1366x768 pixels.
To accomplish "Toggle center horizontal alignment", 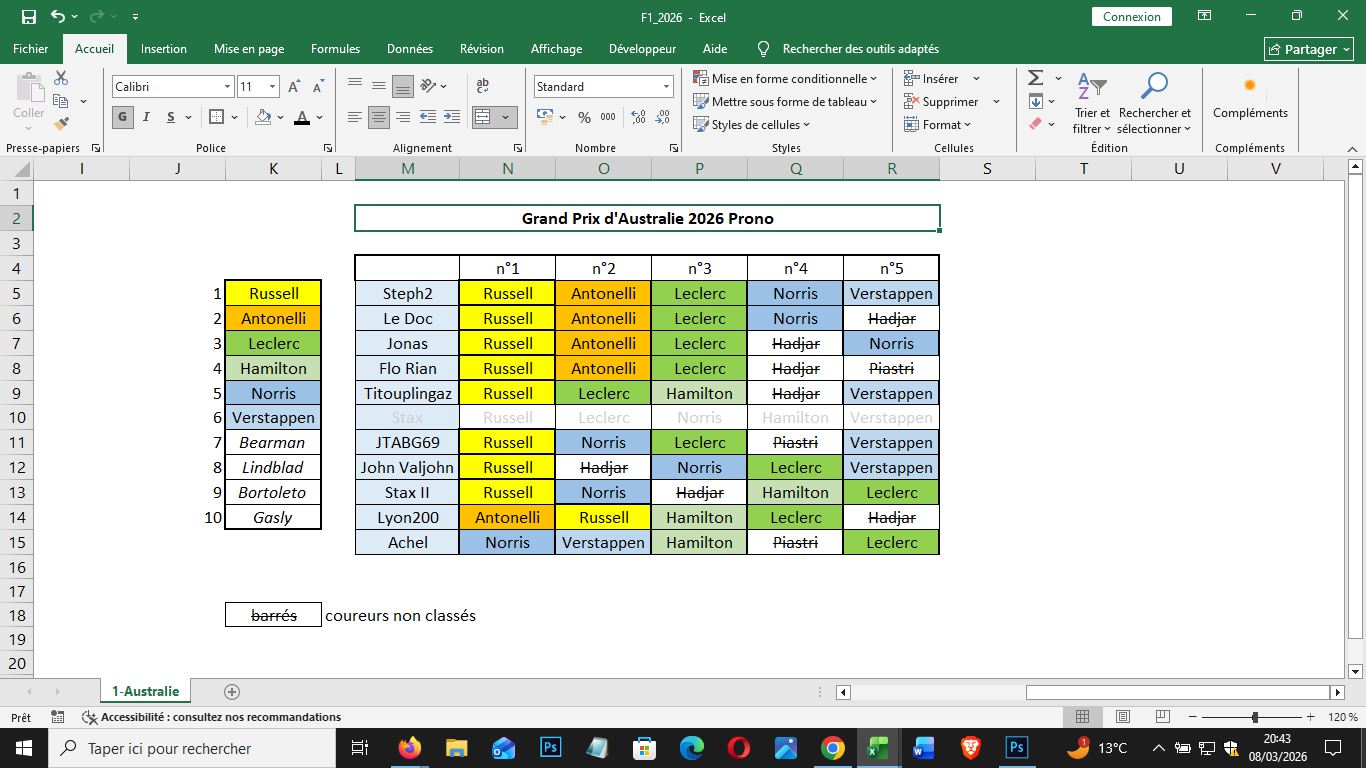I will pyautogui.click(x=379, y=117).
